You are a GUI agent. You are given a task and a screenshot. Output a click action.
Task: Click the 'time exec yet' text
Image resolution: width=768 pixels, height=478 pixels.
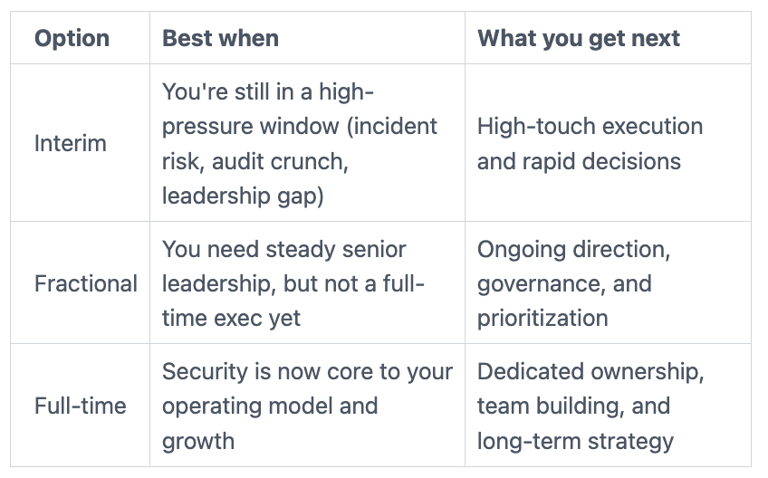pyautogui.click(x=231, y=318)
